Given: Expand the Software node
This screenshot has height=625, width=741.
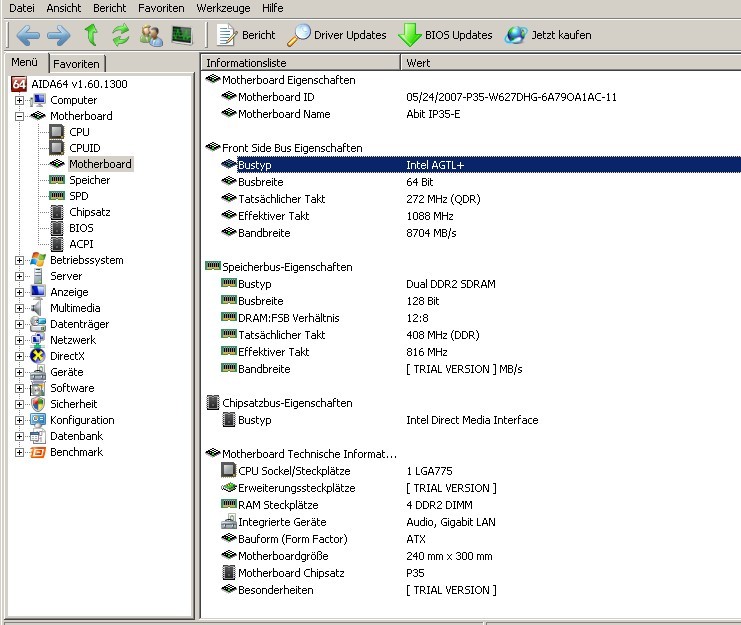Looking at the screenshot, I should click(19, 388).
